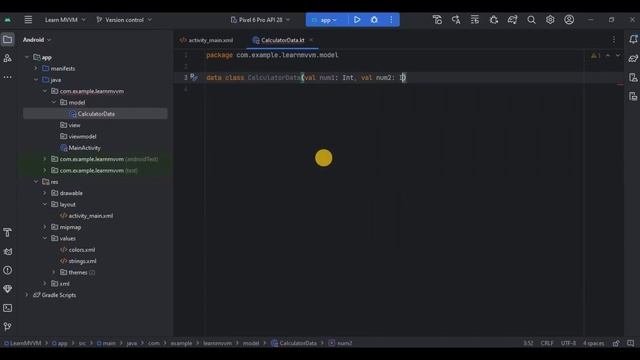Viewport: 640px width, 360px height.
Task: Open the Resource Manager side icon
Action: tap(7, 58)
